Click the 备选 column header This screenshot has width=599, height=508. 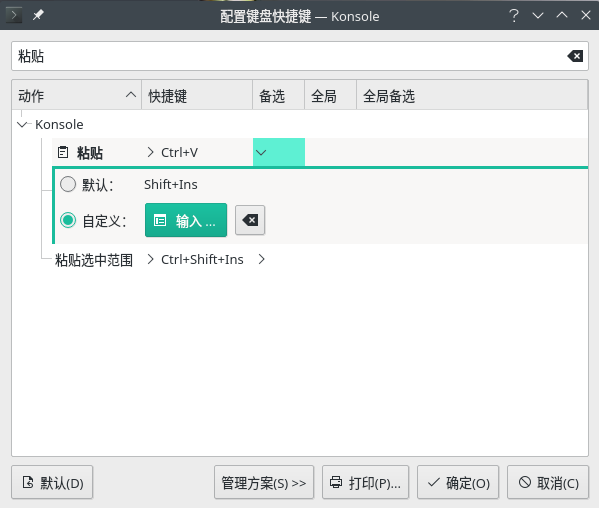[x=278, y=95]
